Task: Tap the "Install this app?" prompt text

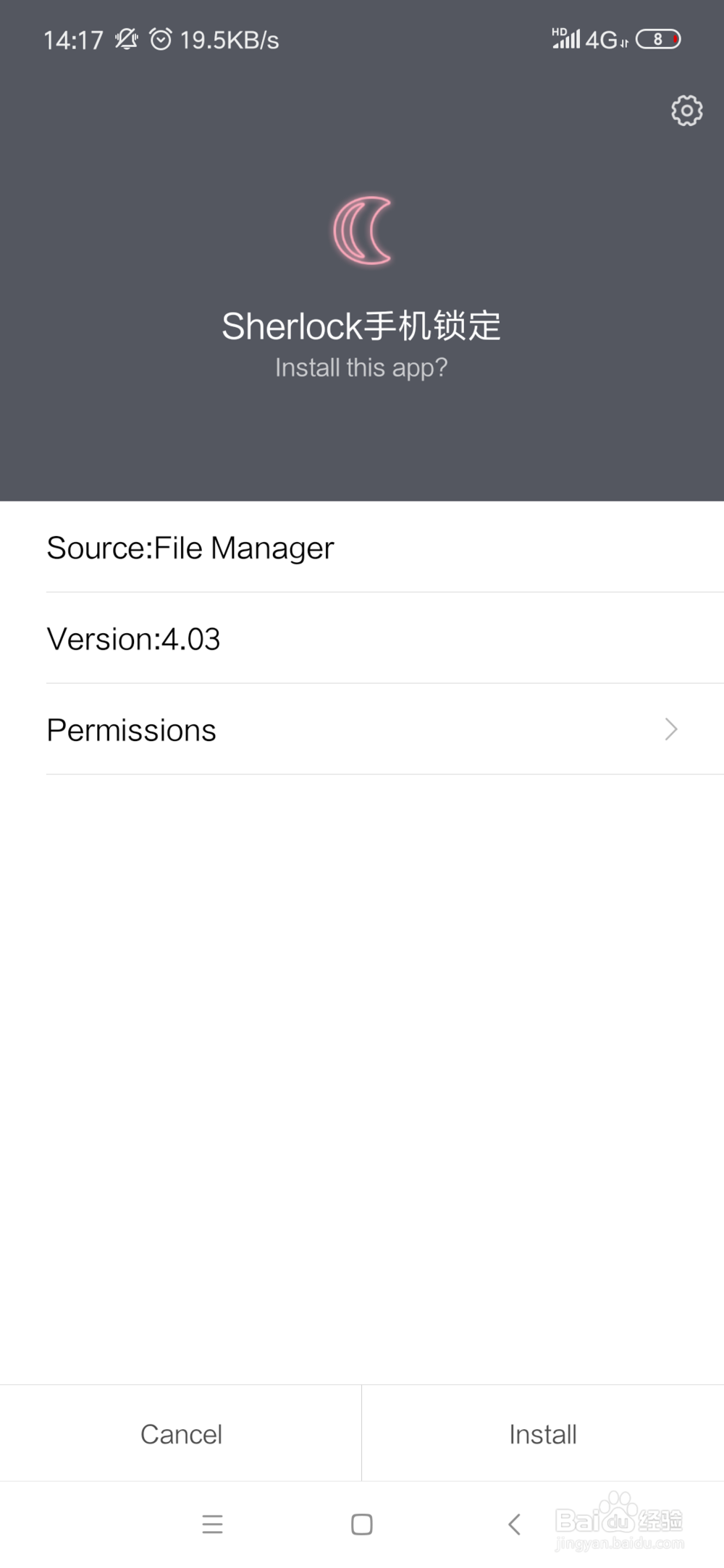Action: (x=361, y=368)
